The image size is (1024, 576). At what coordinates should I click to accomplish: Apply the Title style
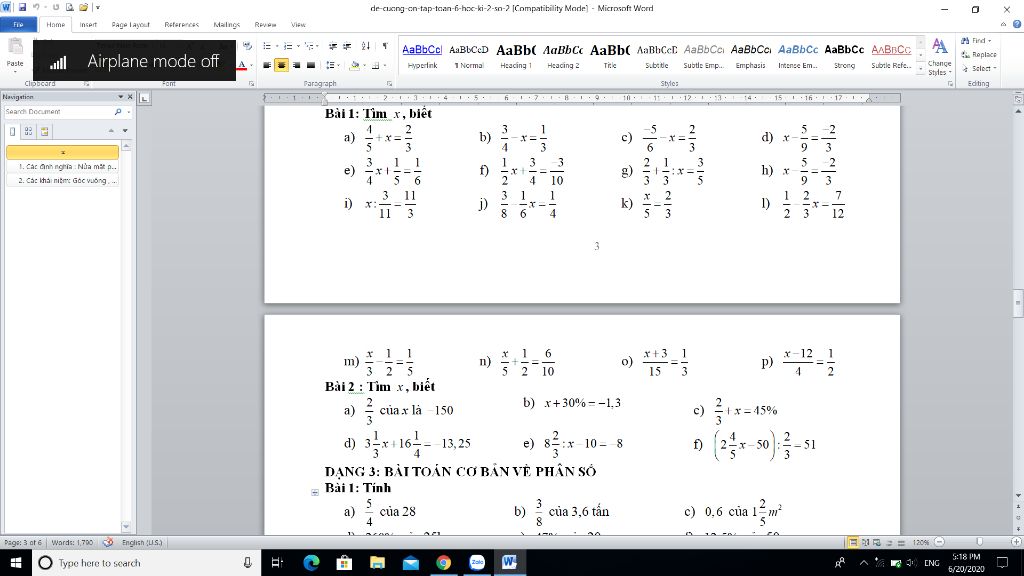pos(610,56)
